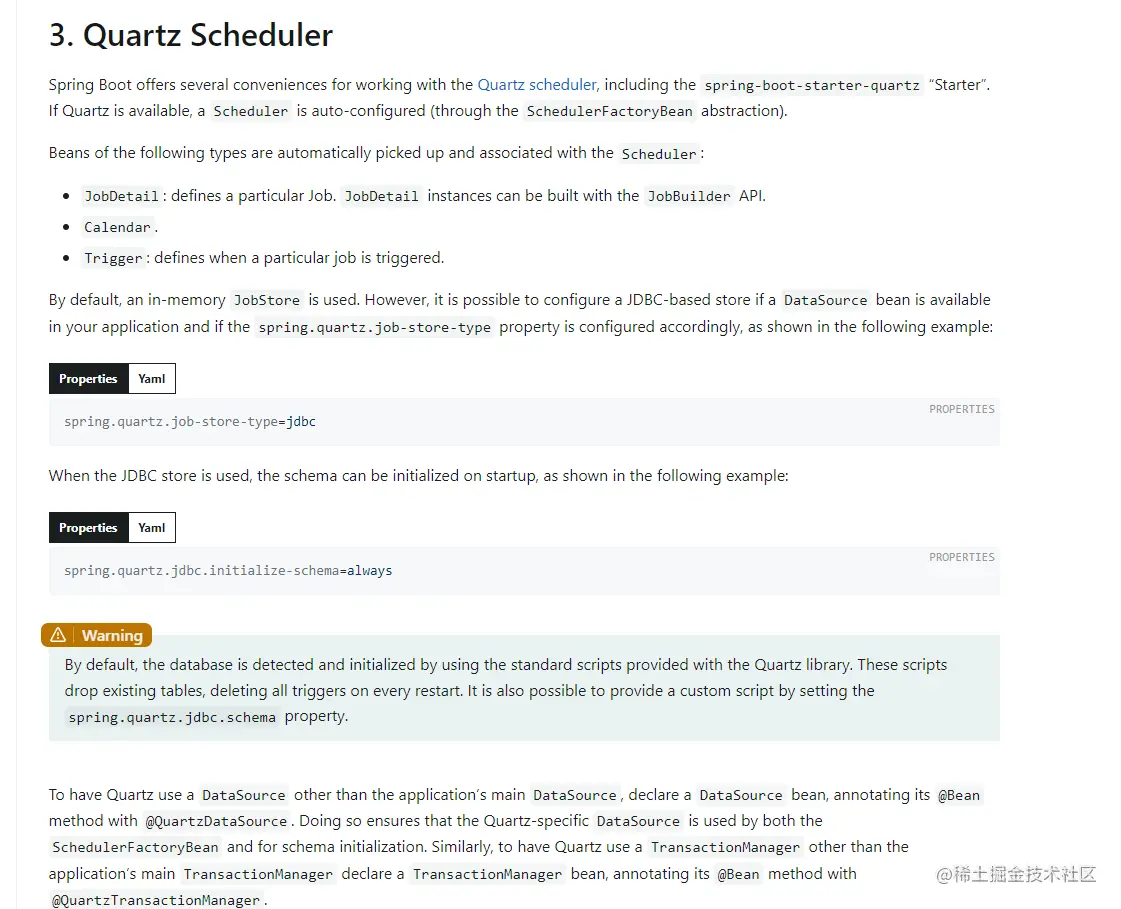Switch to the Yaml tab in first code example

pos(151,378)
